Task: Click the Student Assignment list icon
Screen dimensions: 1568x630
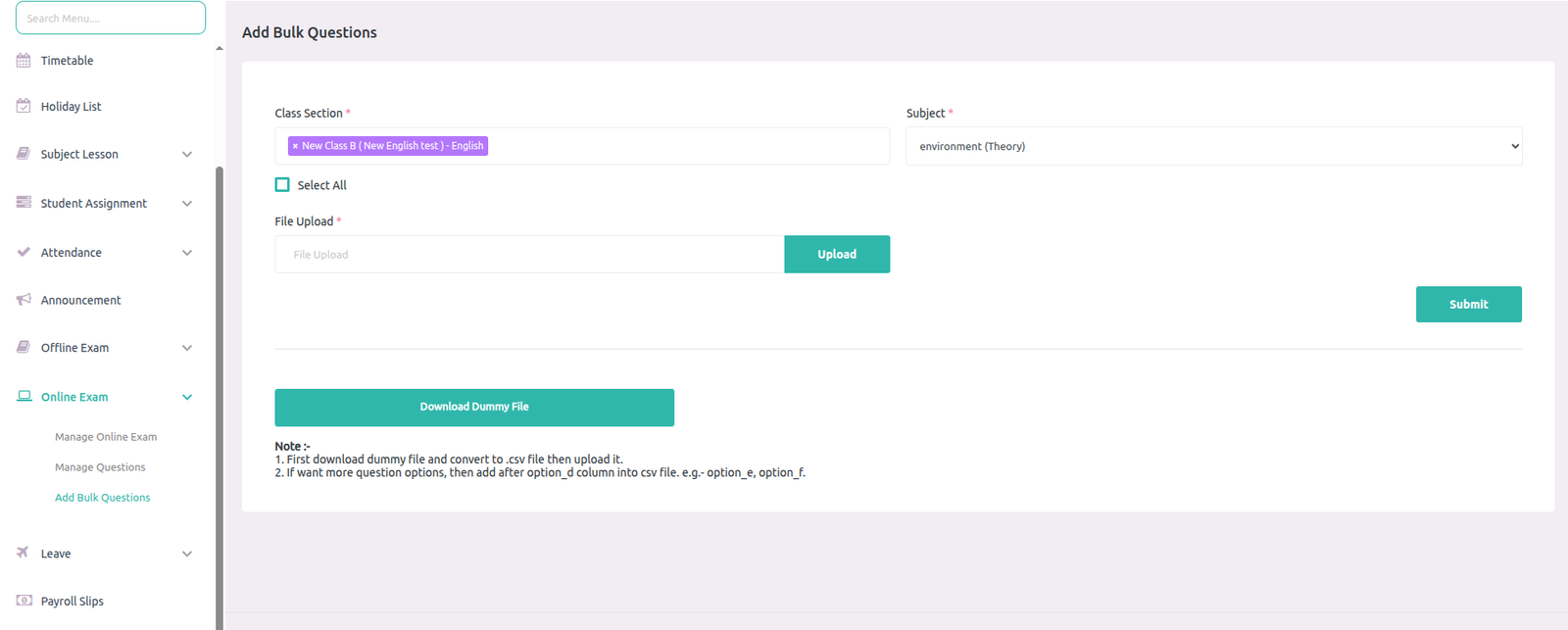Action: tap(24, 203)
